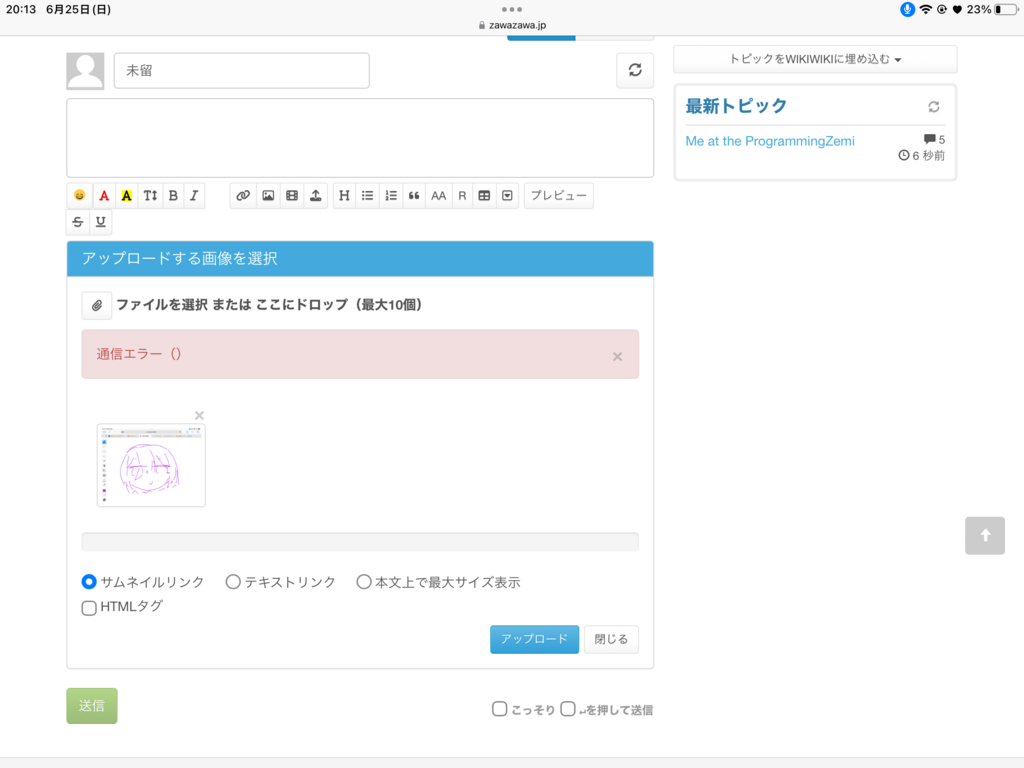Select the サムネイルリンク radio option
1024x768 pixels.
[89, 581]
